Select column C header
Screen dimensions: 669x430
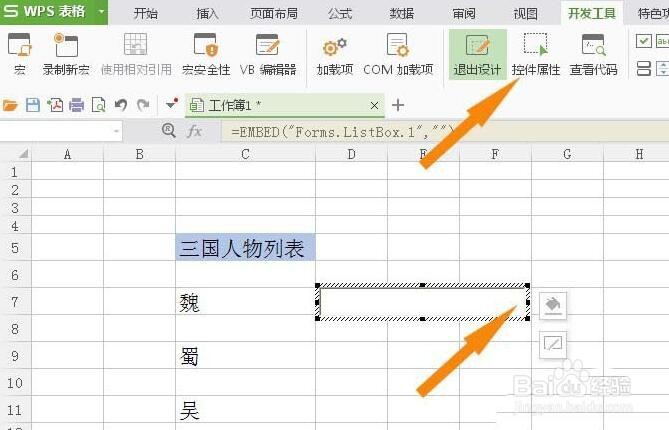(x=245, y=154)
